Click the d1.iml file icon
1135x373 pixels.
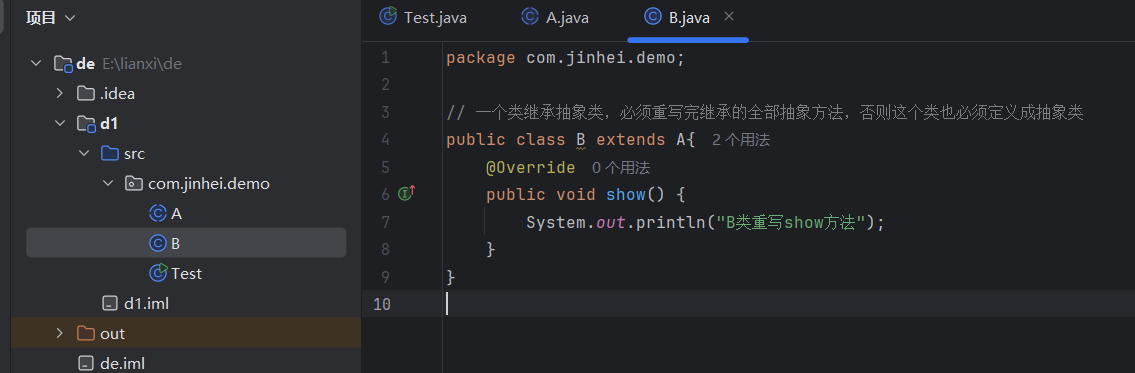point(110,303)
